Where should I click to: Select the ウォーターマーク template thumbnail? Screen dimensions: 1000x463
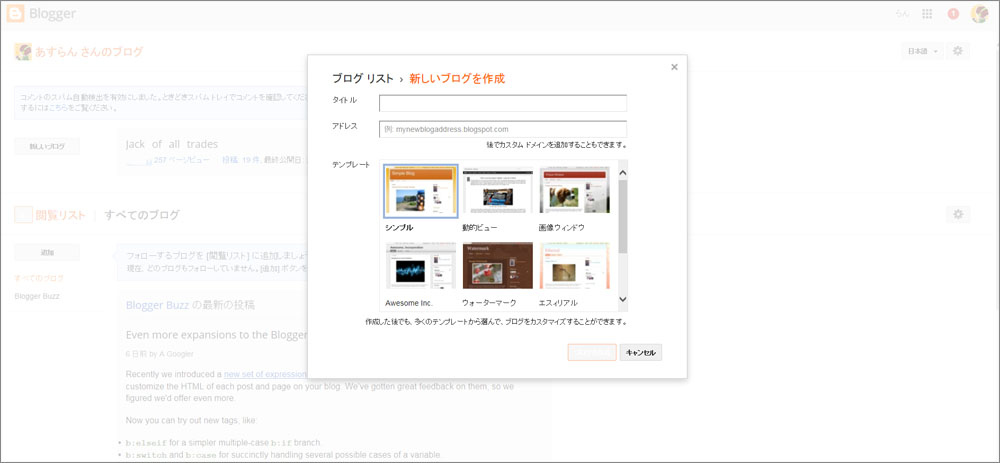[x=497, y=265]
